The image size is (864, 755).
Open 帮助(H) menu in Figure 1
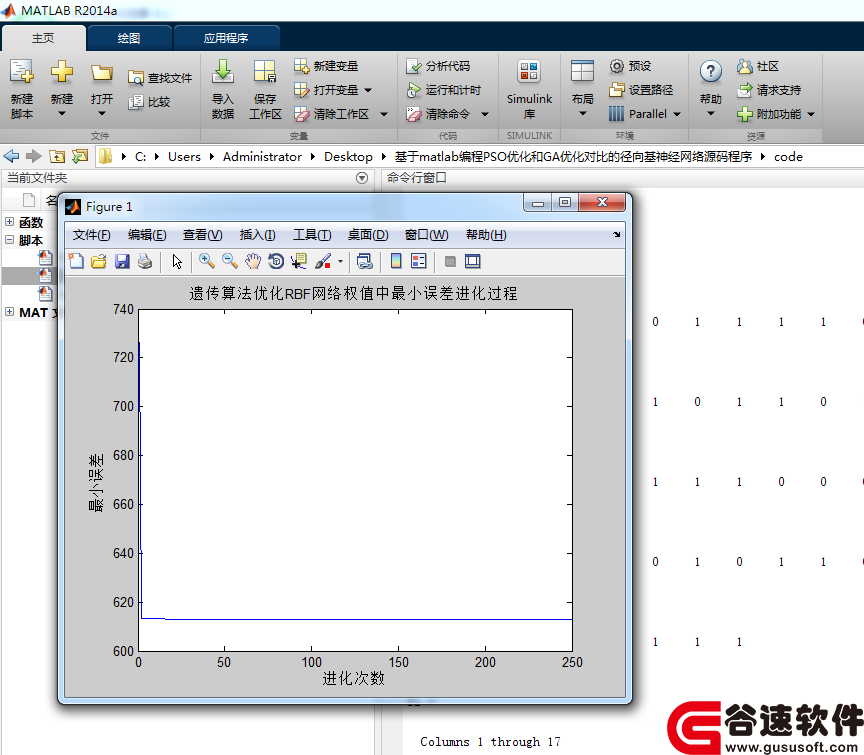coord(486,235)
